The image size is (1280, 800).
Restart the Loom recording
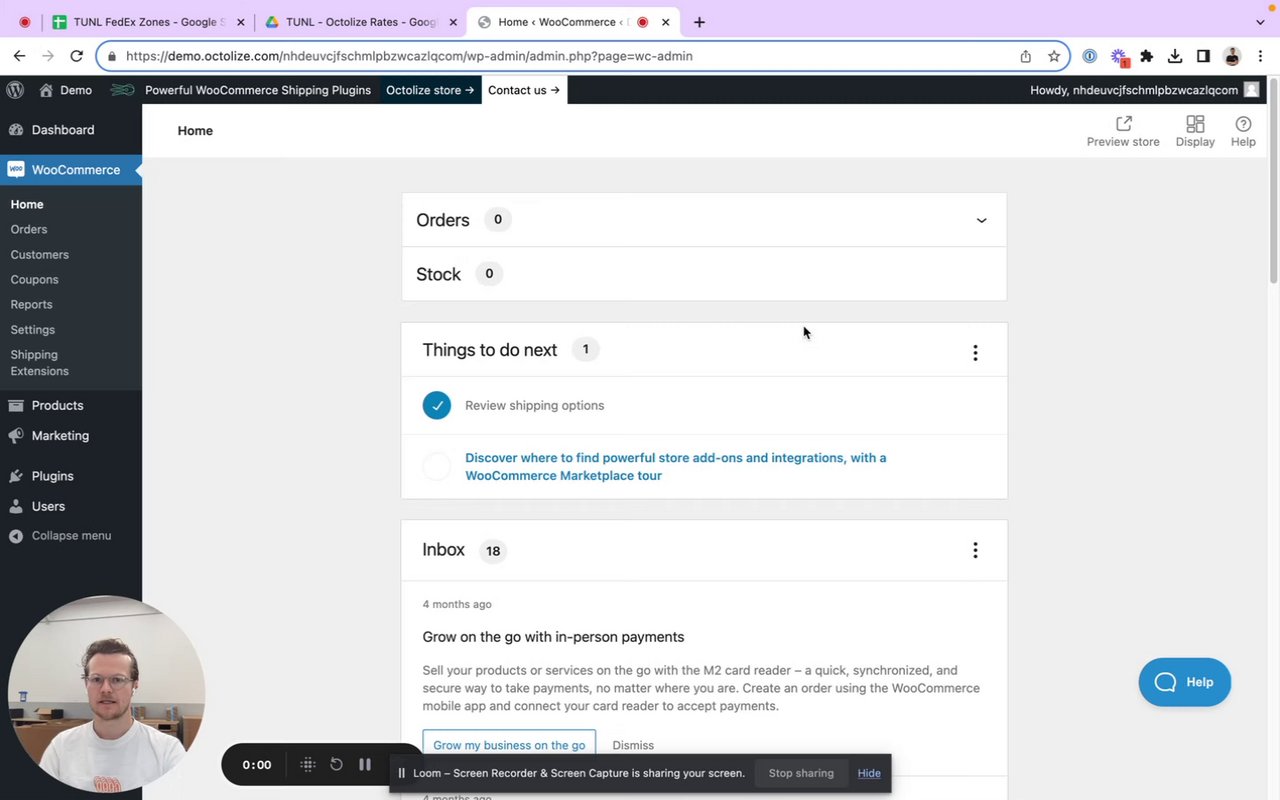336,764
